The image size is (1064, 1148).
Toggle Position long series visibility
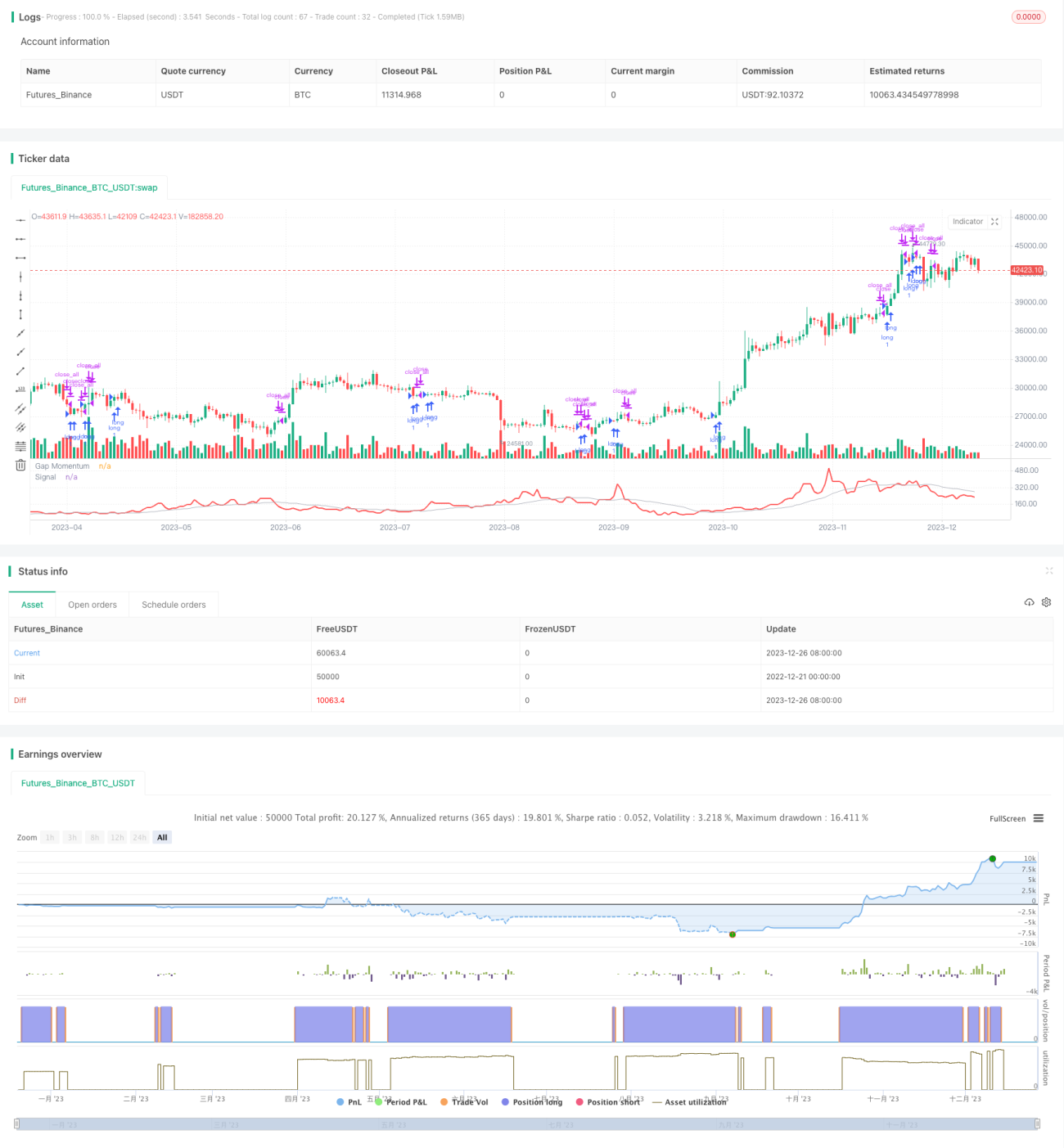tap(532, 1102)
